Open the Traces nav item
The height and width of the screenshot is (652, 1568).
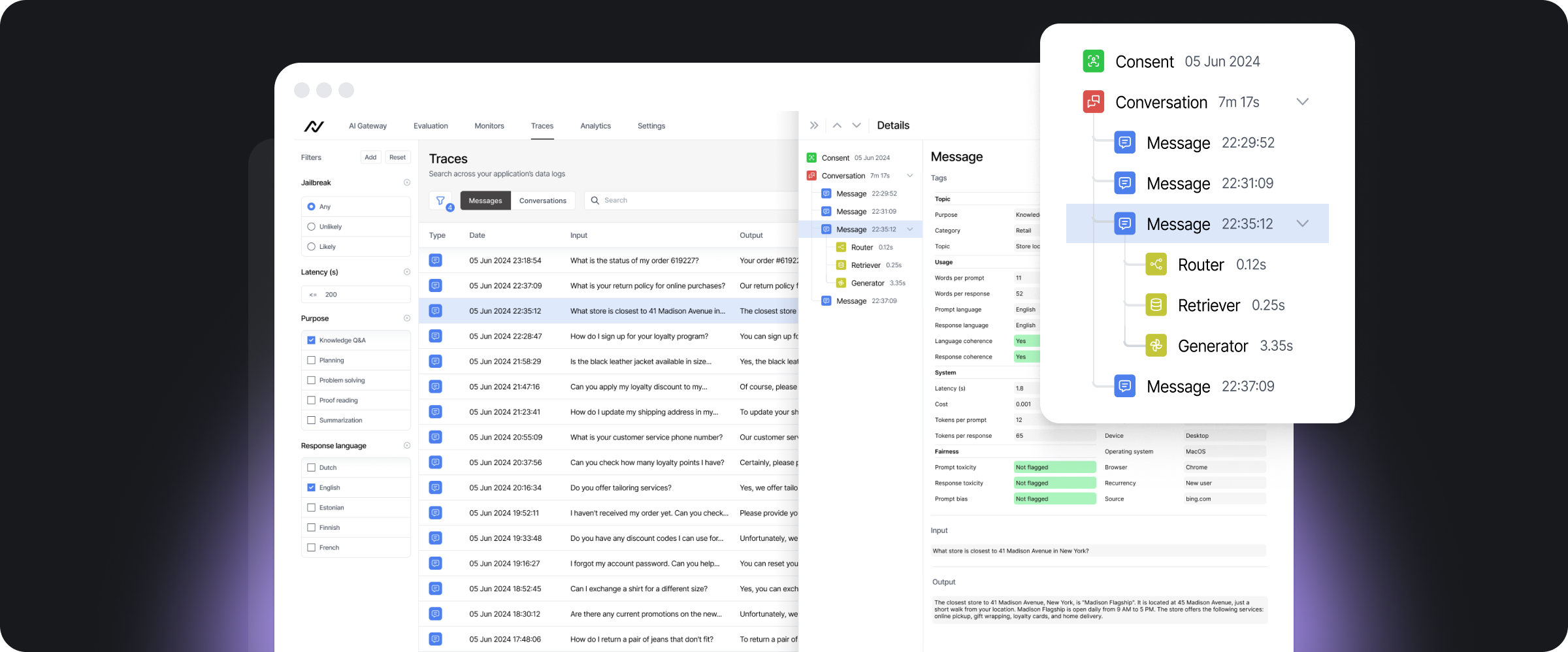click(x=542, y=126)
